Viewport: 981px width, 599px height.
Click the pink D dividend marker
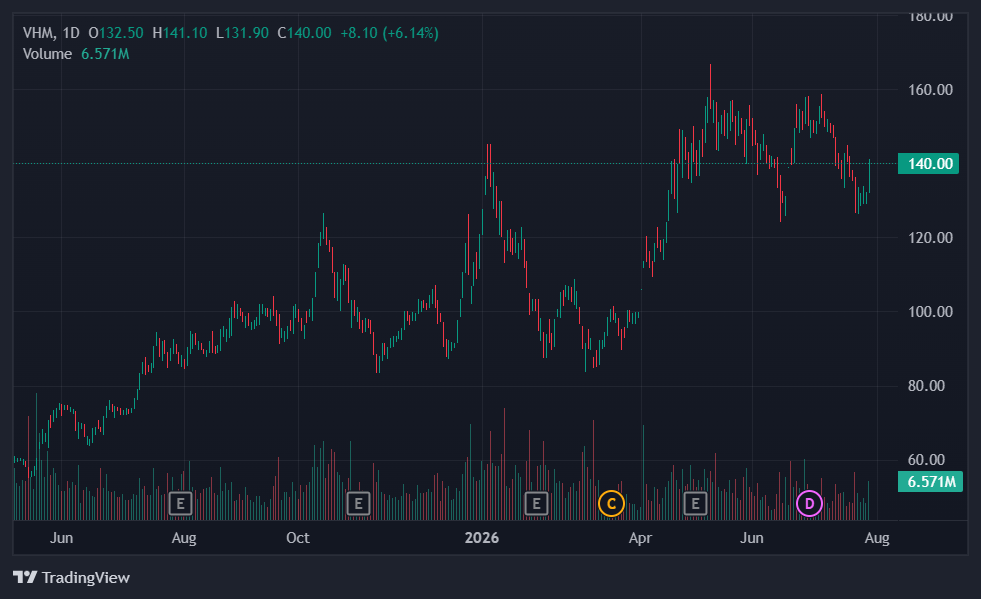[809, 503]
